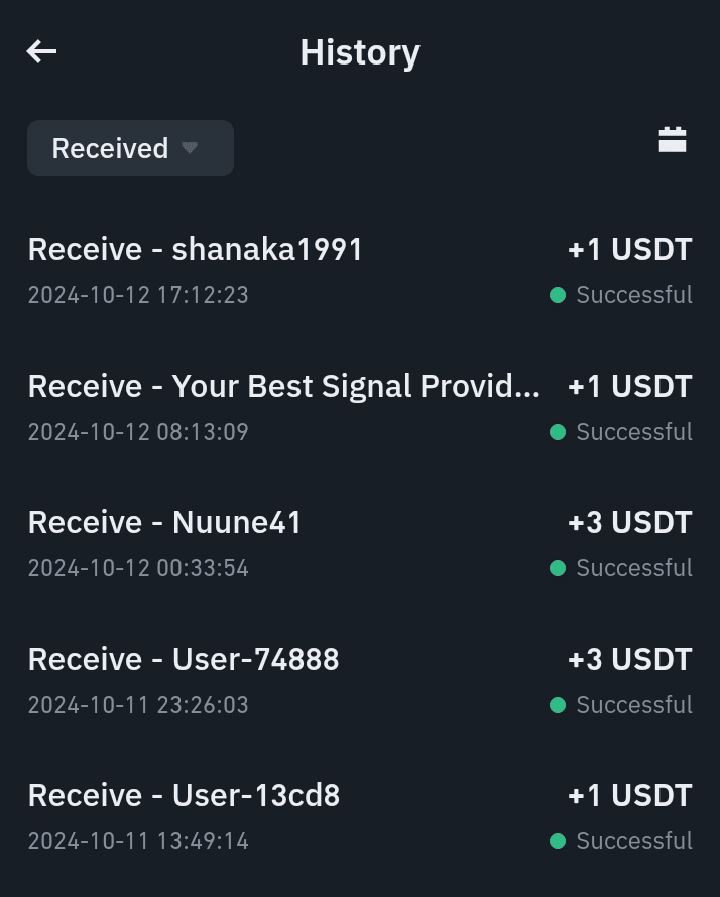Tap +1 USDT amount from shanaka1991
Screen dimensions: 720x897
pos(630,249)
